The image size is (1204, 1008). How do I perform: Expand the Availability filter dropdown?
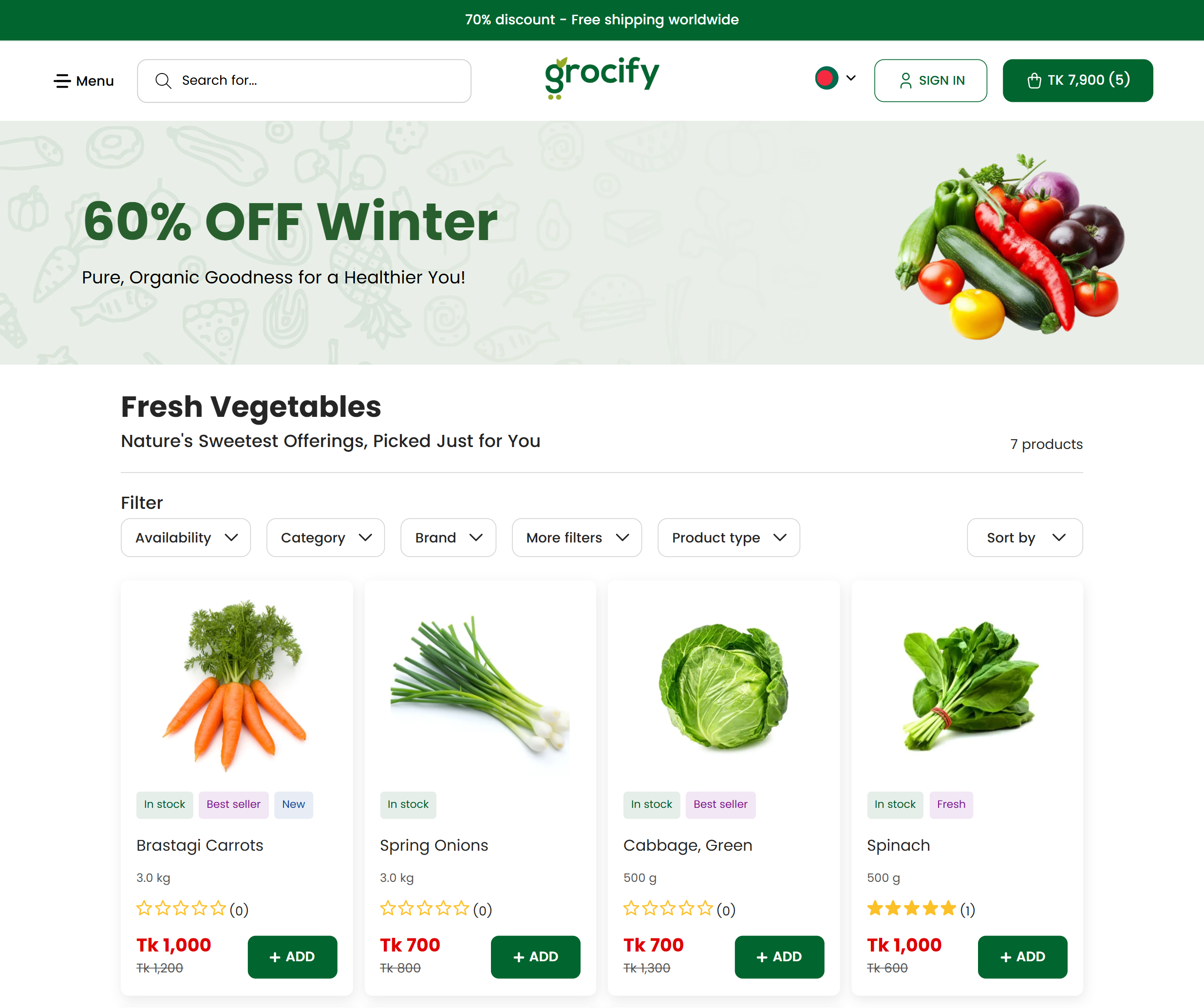click(185, 537)
